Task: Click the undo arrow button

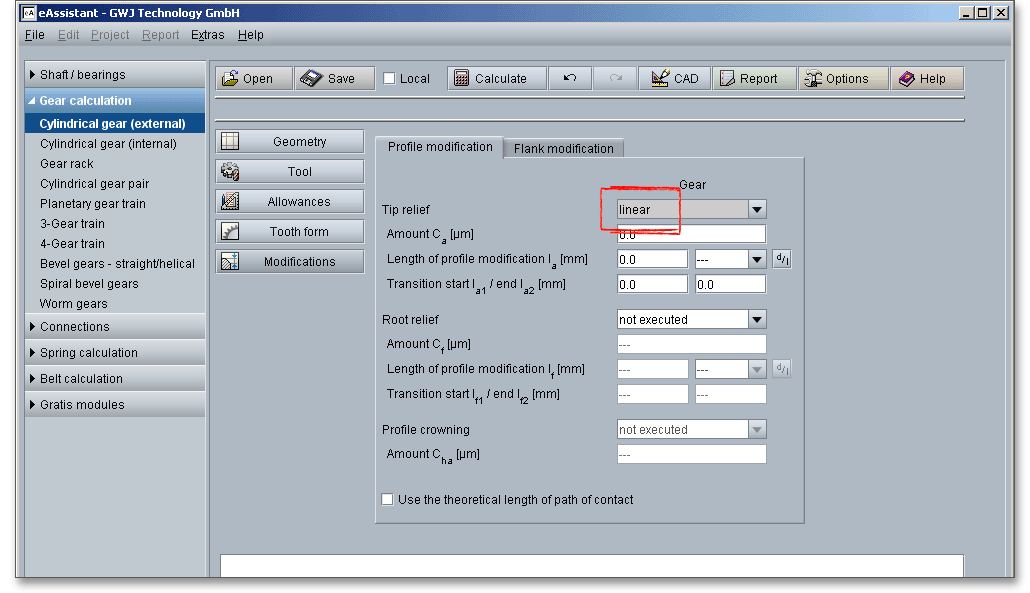Action: pyautogui.click(x=569, y=79)
